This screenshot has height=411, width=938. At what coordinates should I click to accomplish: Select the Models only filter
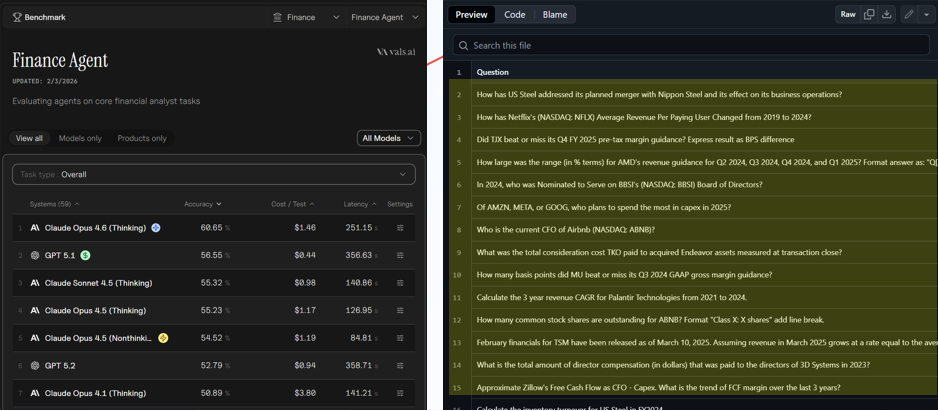coord(80,138)
